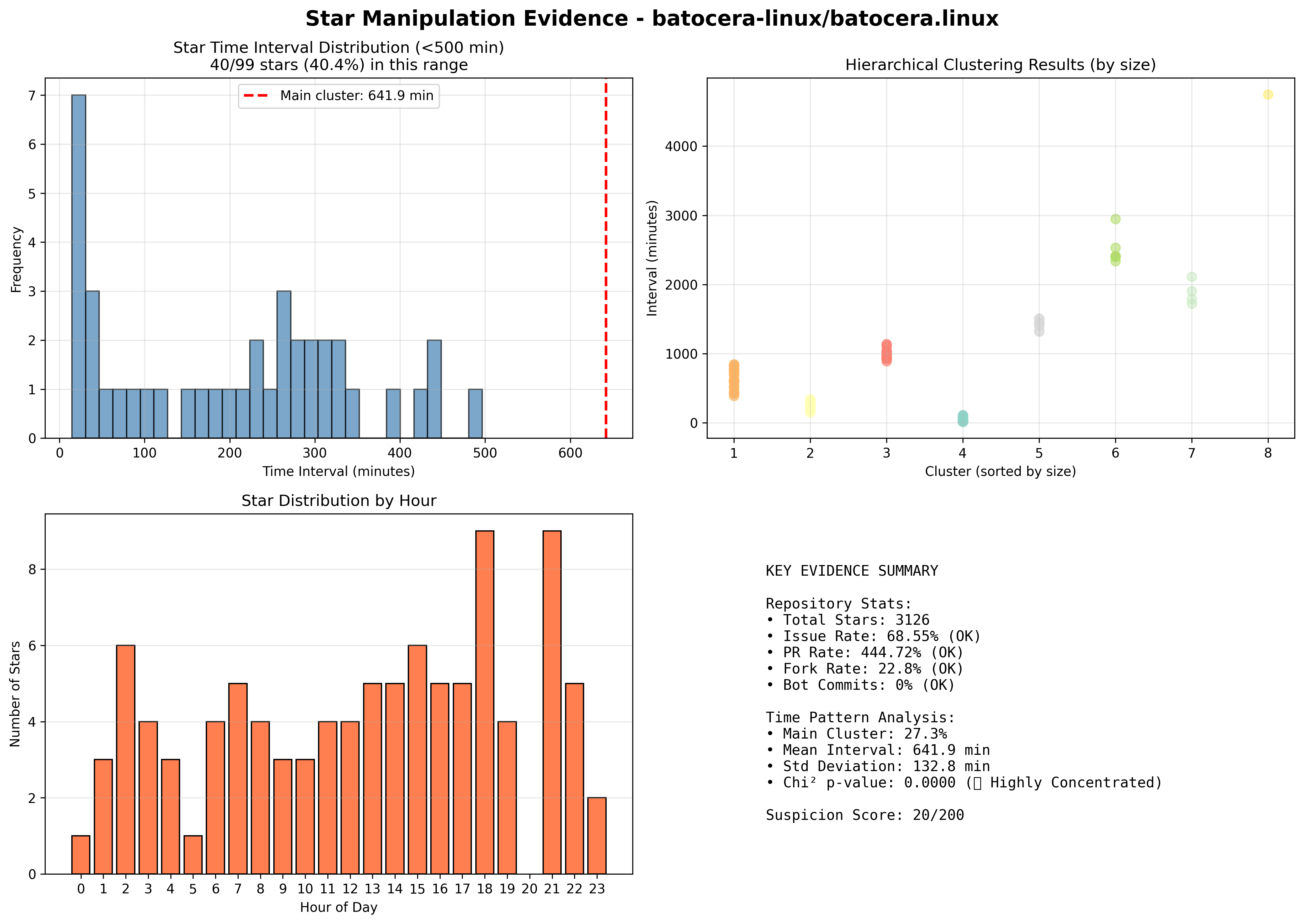The image size is (1304, 924).
Task: Click the figure title 'Star Manipulation Evidence - batocera-linux/batocera.linux'
Action: pos(652,18)
